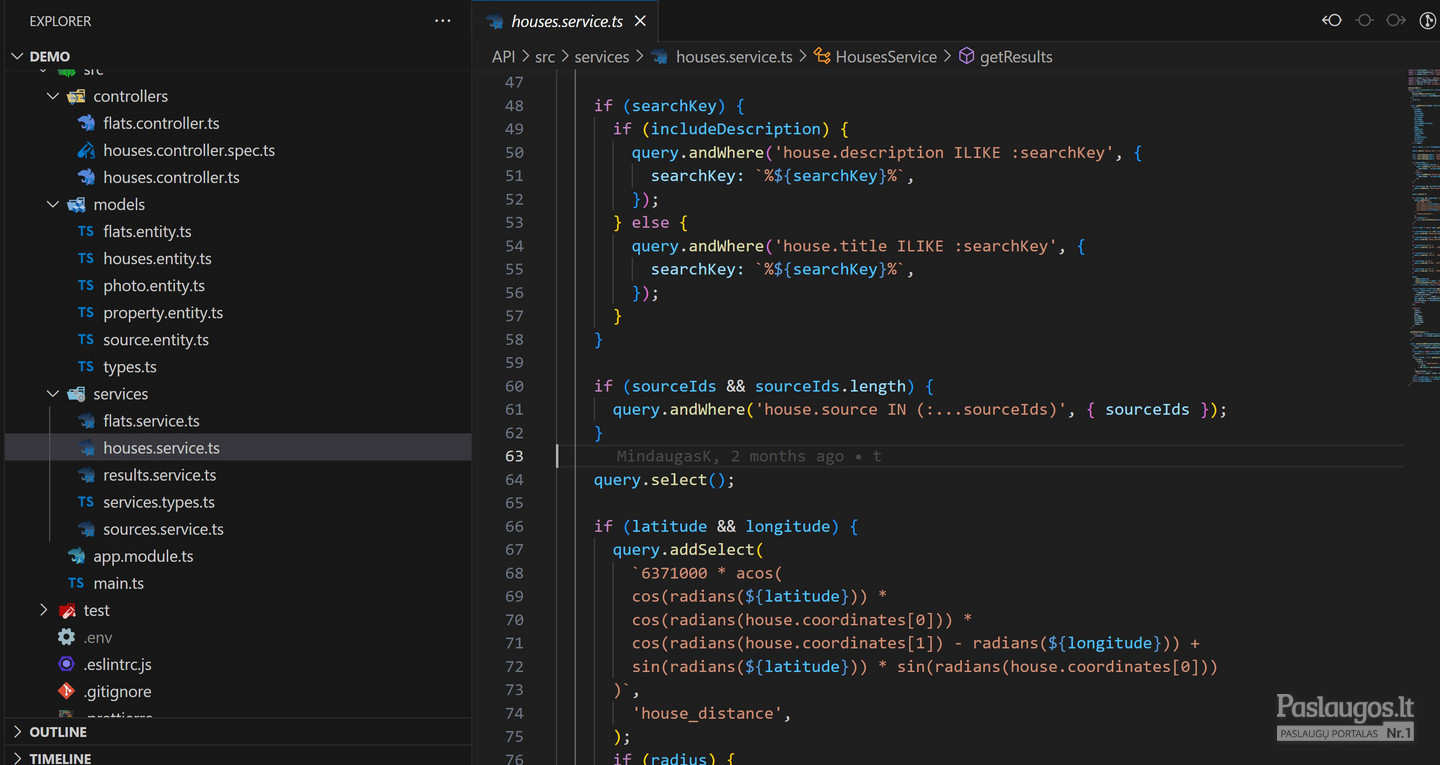1440x765 pixels.
Task: Click the middle git commit circle icon
Action: click(1364, 20)
